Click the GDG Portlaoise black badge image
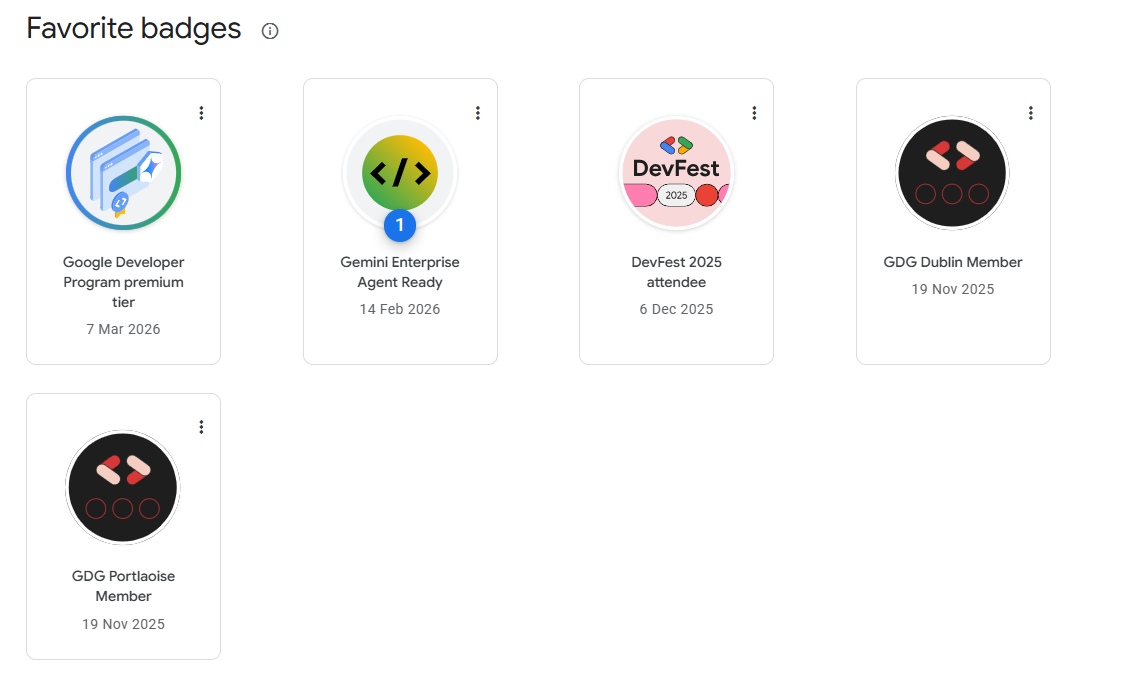 [x=123, y=488]
